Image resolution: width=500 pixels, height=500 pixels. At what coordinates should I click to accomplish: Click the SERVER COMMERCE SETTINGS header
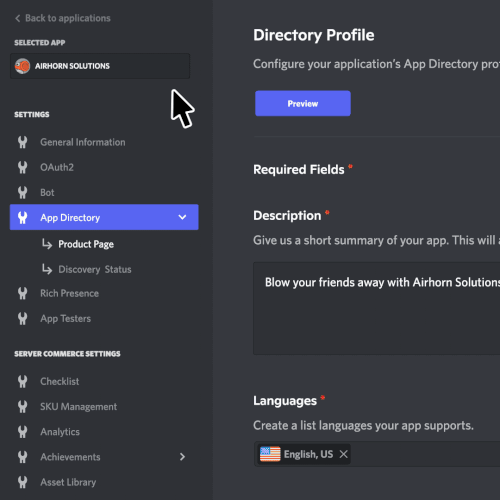[x=67, y=354]
